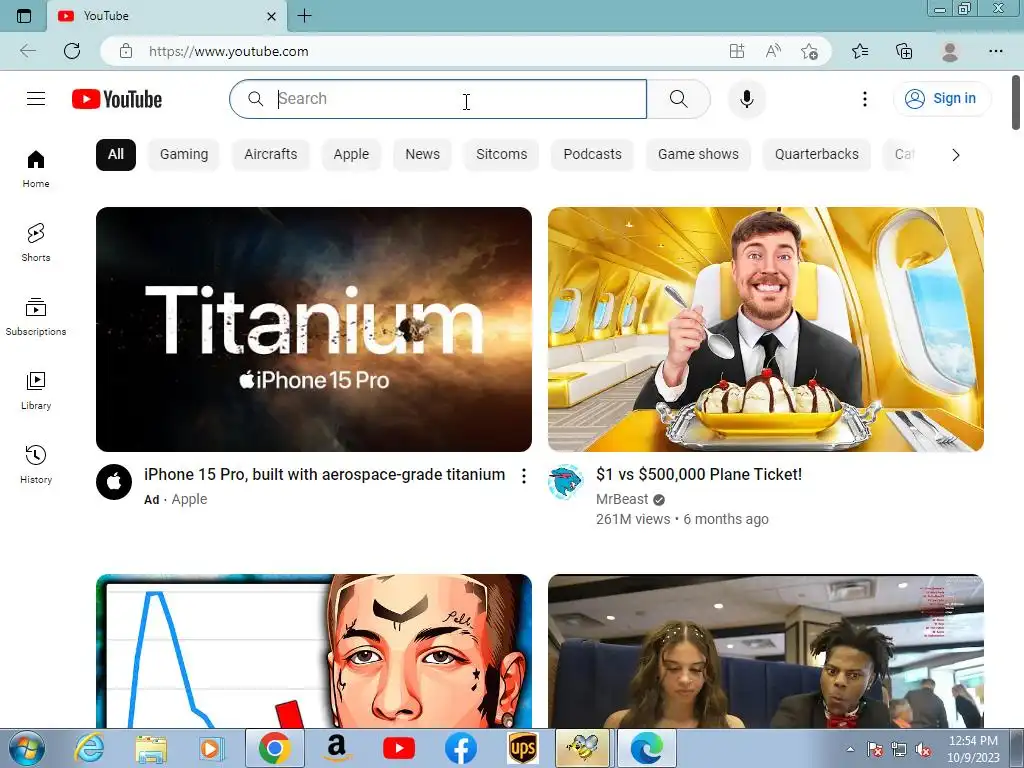Open the iPhone 15 Pro ad title

click(325, 474)
